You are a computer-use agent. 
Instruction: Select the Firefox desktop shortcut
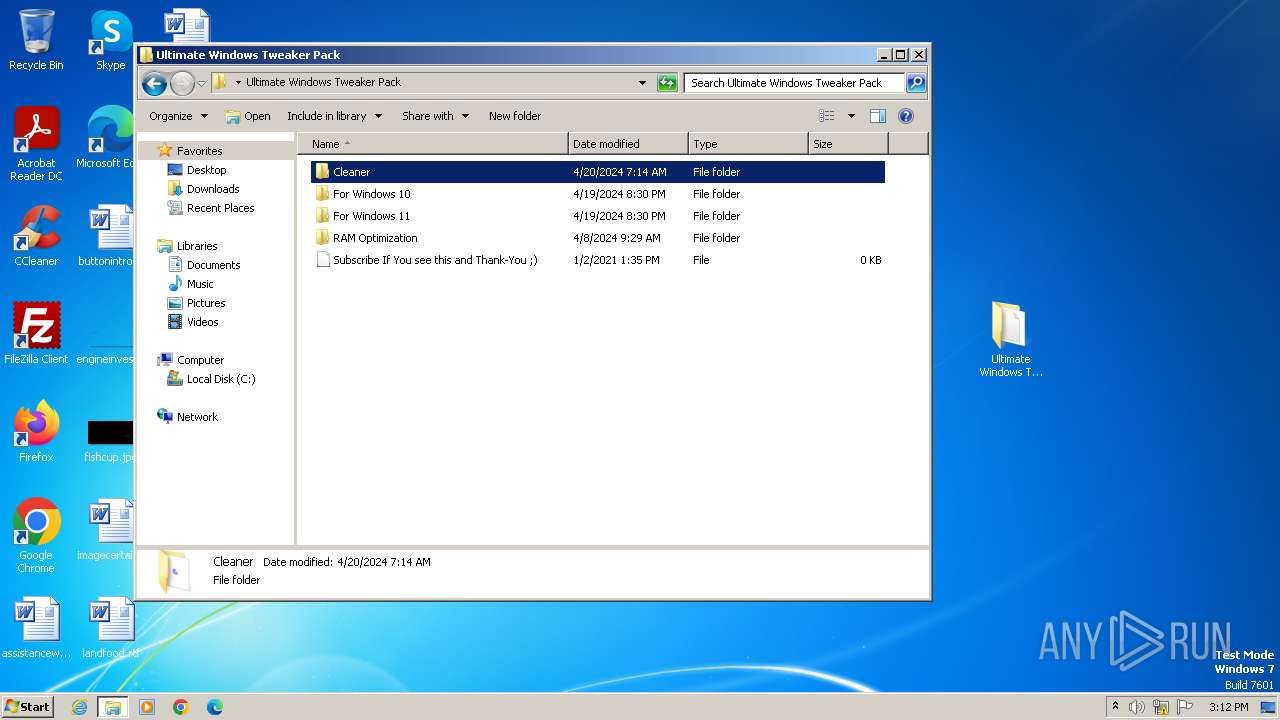coord(36,432)
